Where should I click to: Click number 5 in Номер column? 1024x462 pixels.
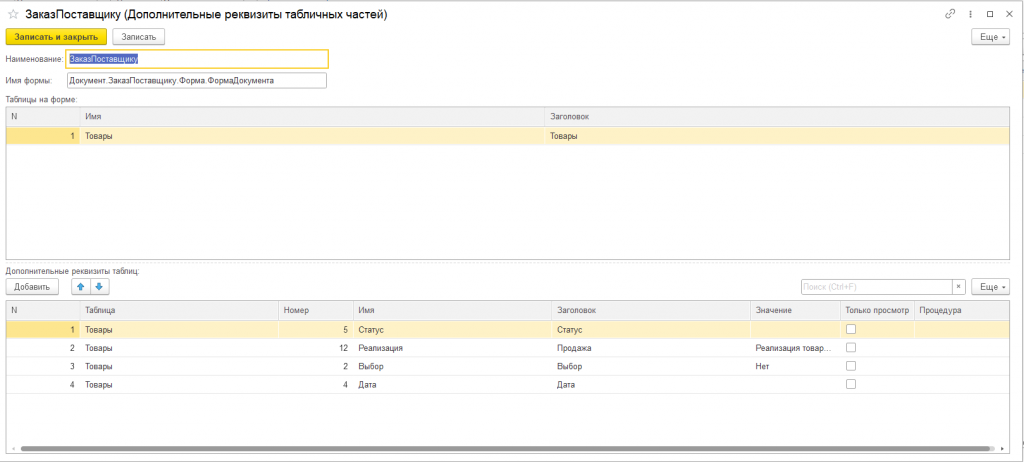315,330
